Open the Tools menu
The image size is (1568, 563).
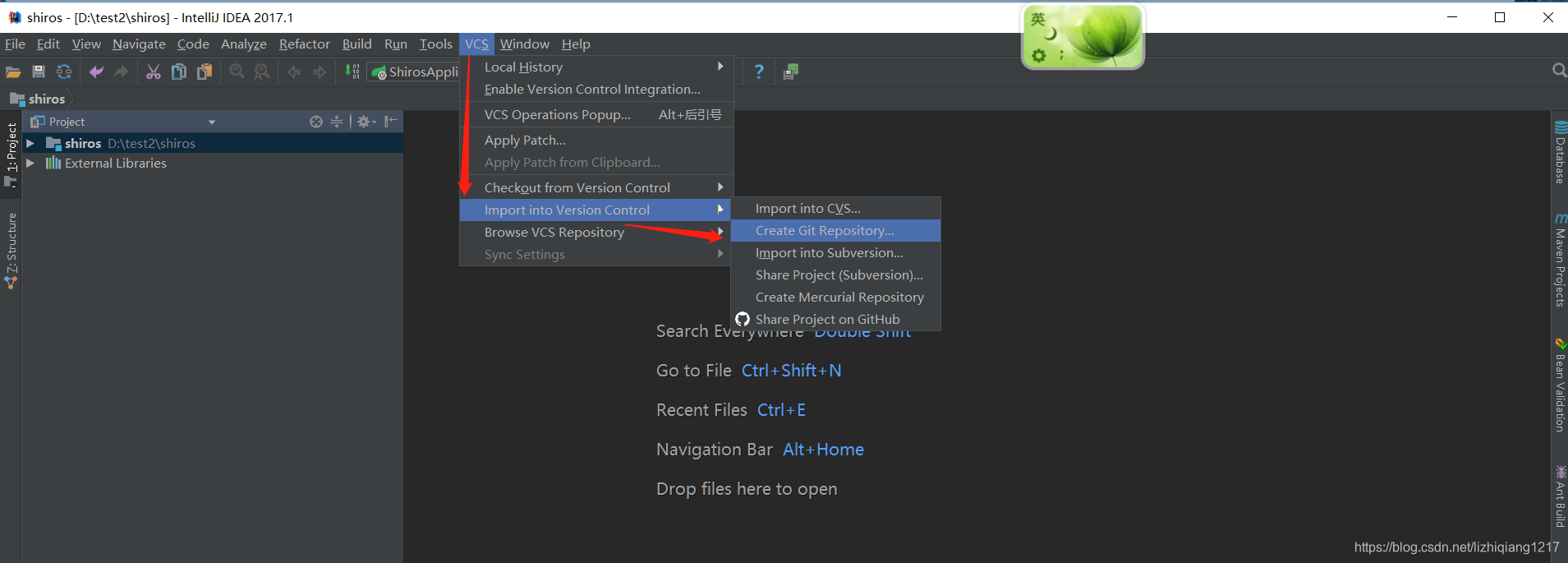tap(436, 44)
